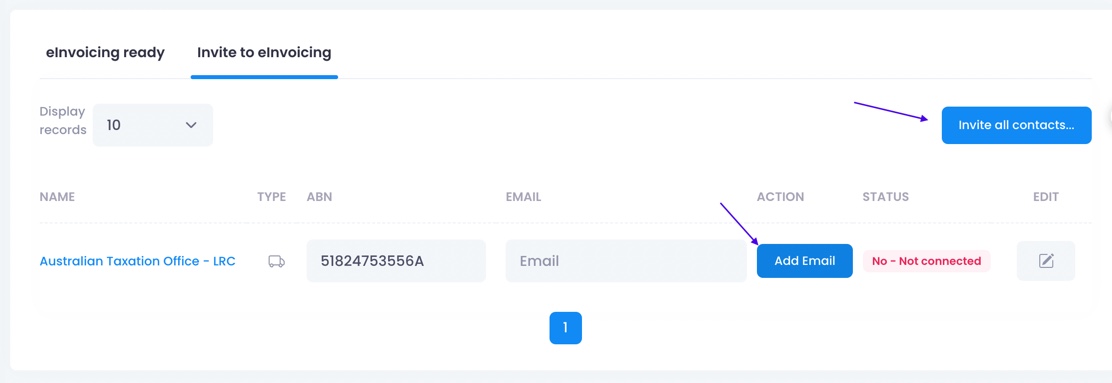
Task: Click the No - Not connected status badge
Action: 926,261
